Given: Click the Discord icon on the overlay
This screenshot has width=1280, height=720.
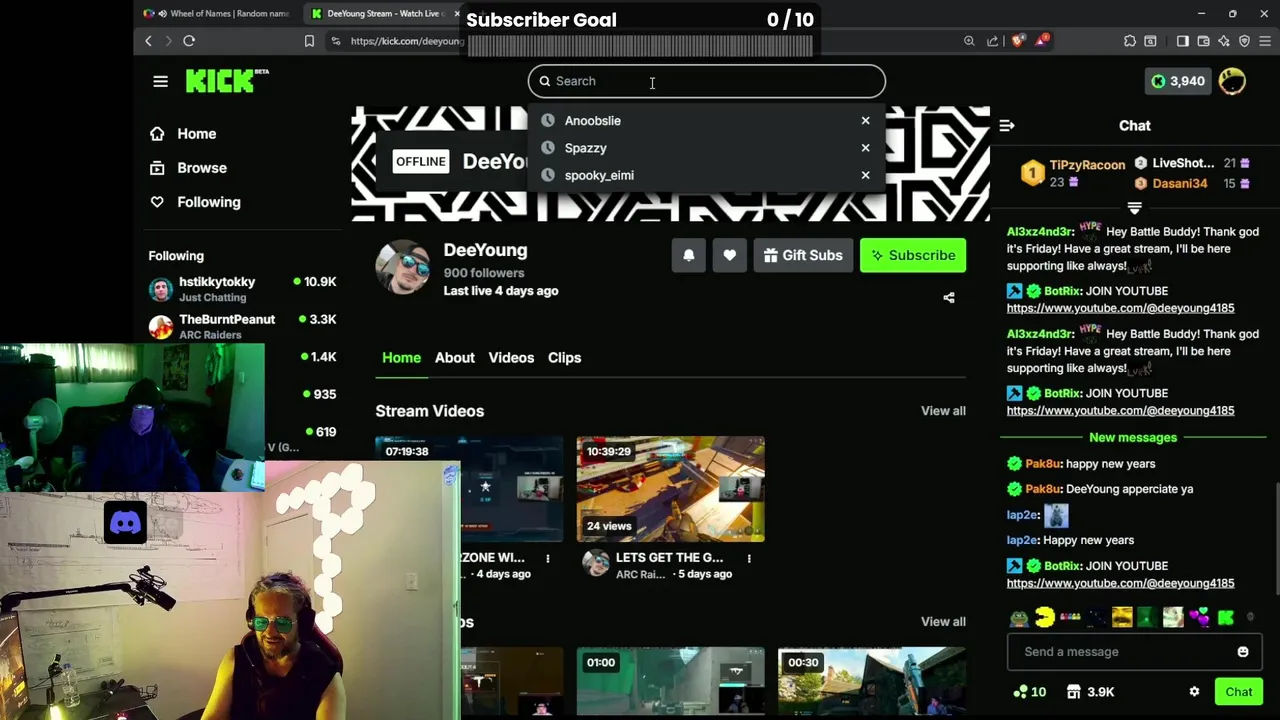Looking at the screenshot, I should pos(126,522).
